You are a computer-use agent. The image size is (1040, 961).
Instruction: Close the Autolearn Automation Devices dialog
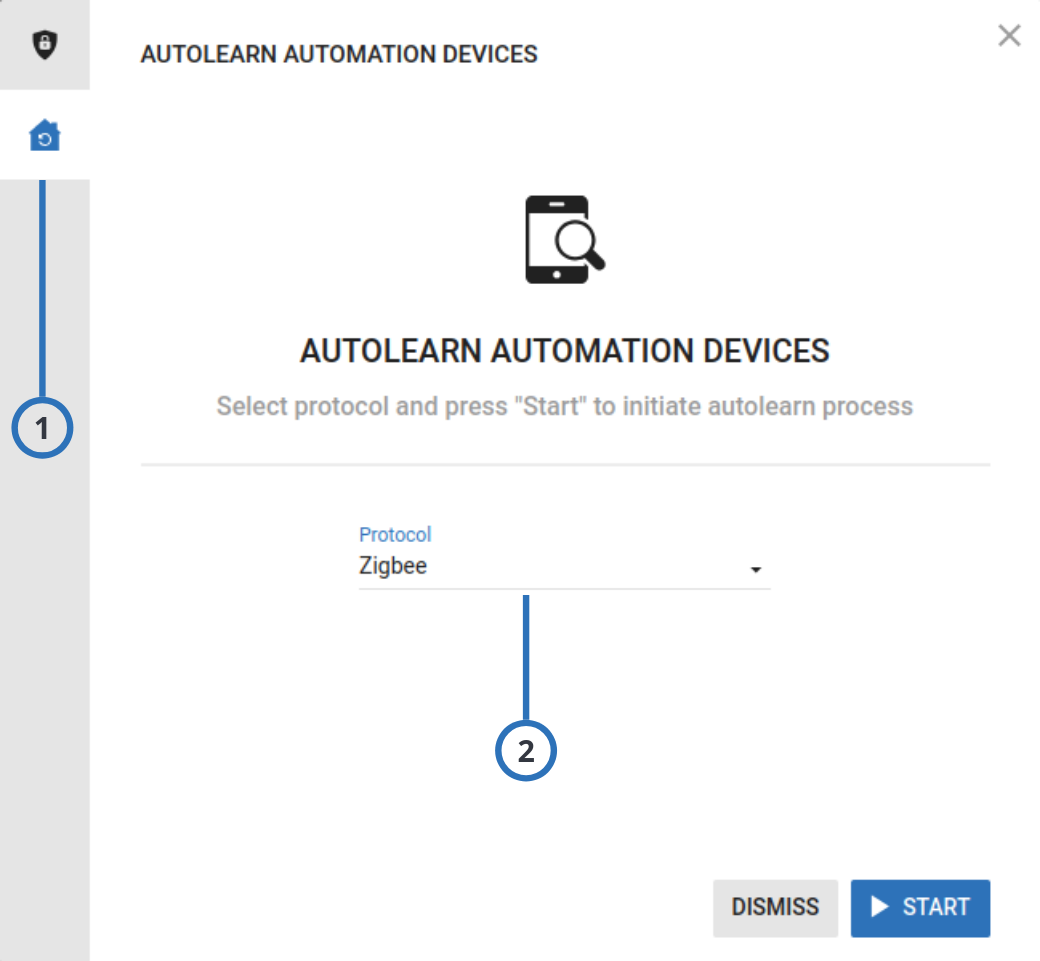point(1009,35)
